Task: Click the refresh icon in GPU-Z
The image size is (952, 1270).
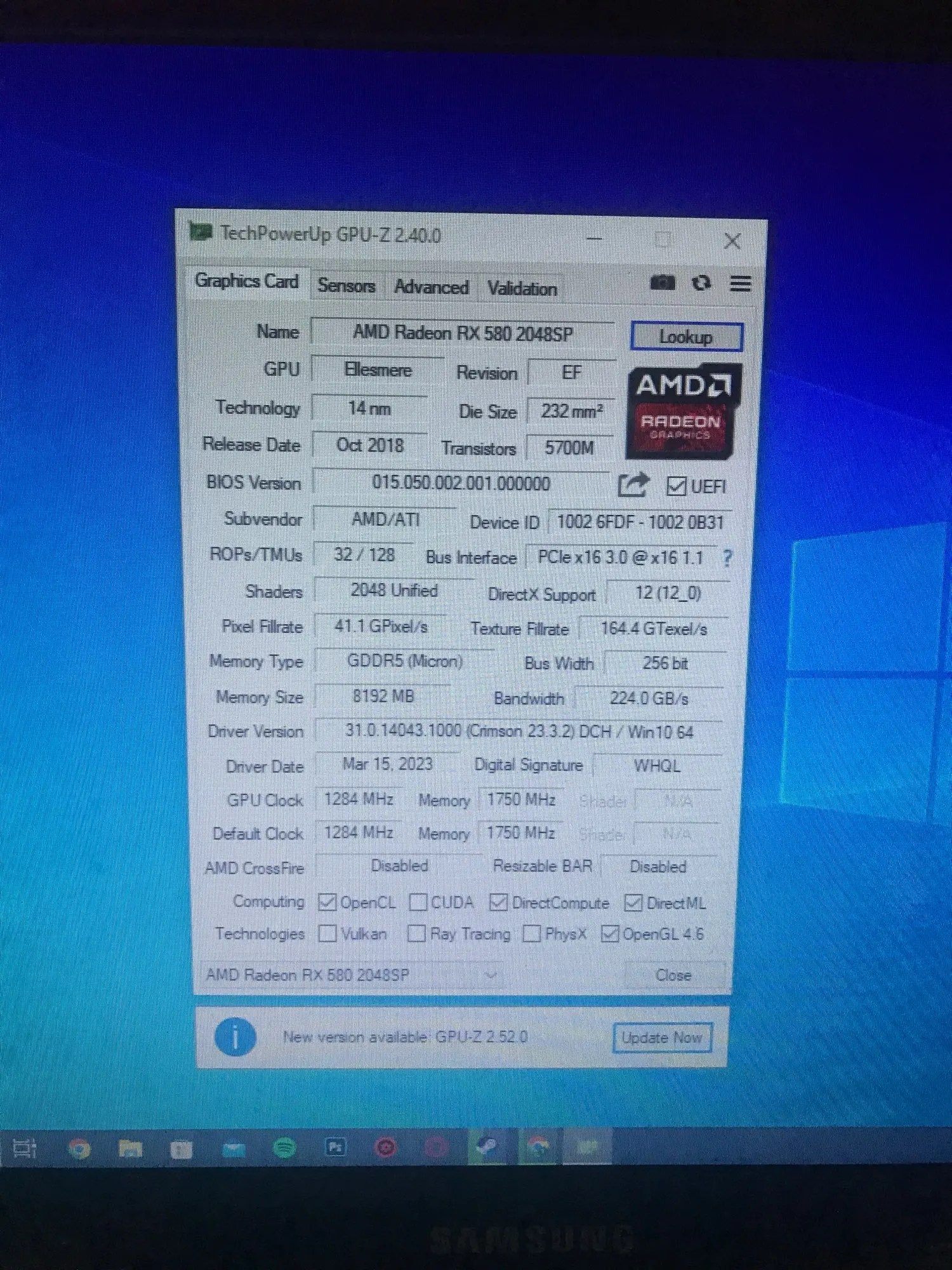Action: [701, 283]
